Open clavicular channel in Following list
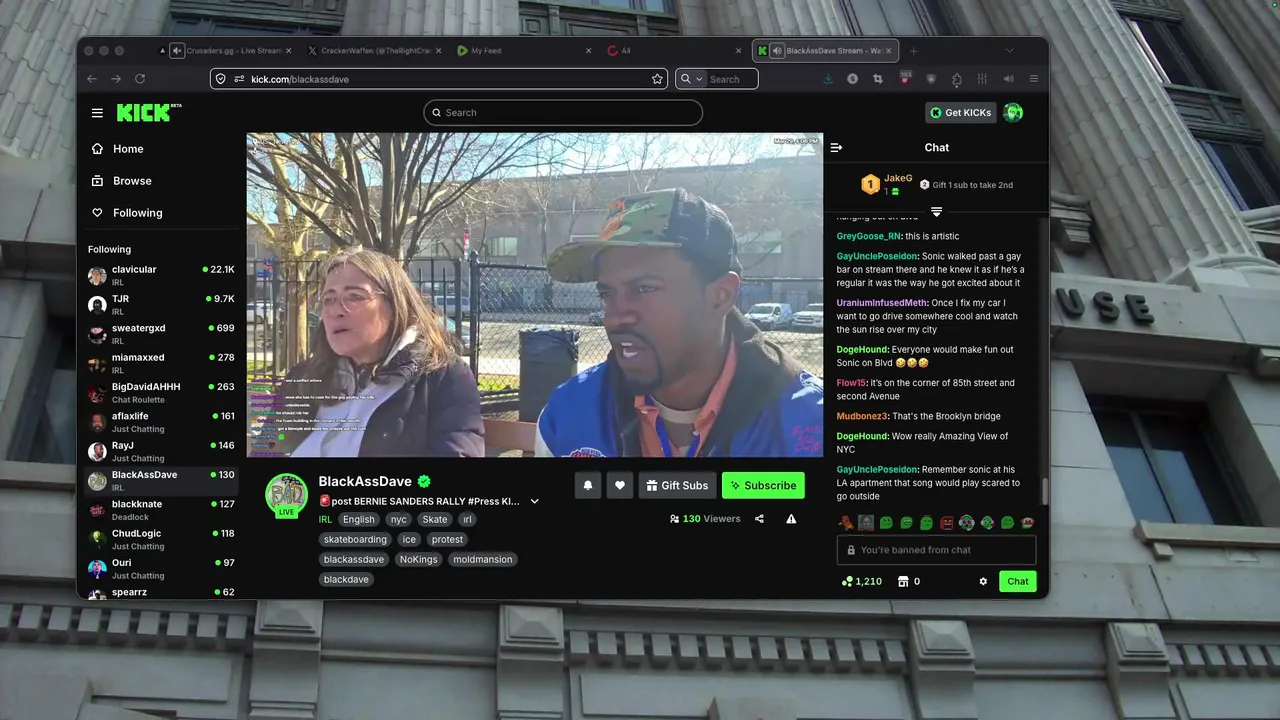Image resolution: width=1280 pixels, height=720 pixels. (x=161, y=275)
